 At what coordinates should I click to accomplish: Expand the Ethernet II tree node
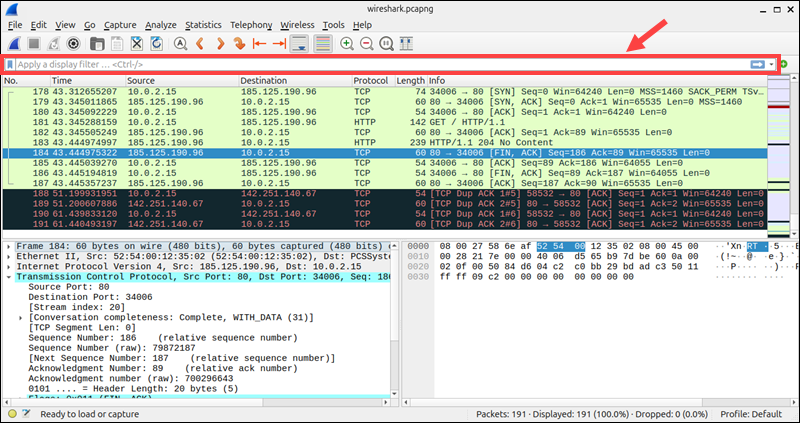(10, 256)
